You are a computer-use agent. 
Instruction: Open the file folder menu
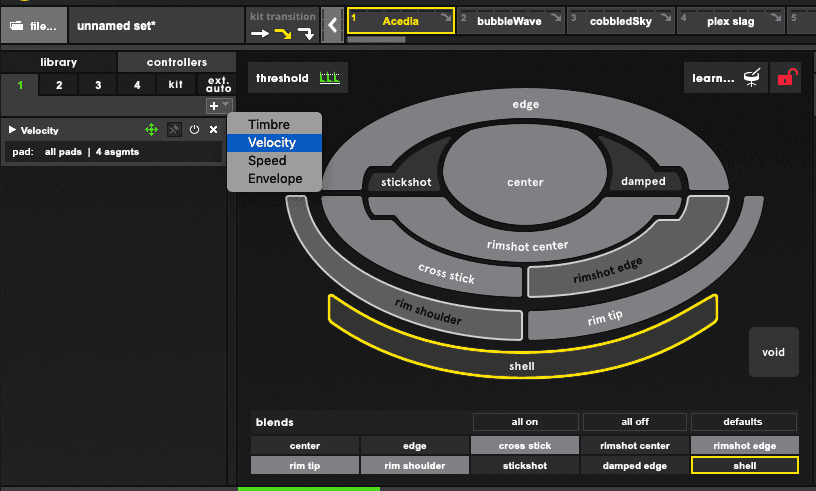[34, 25]
